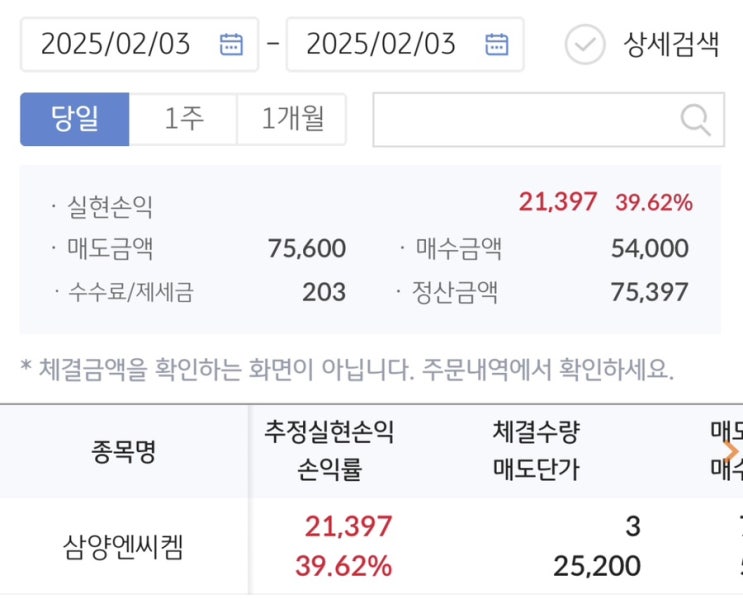This screenshot has height=599, width=743.
Task: Click the 매도단가 25,200 cell
Action: [x=596, y=567]
